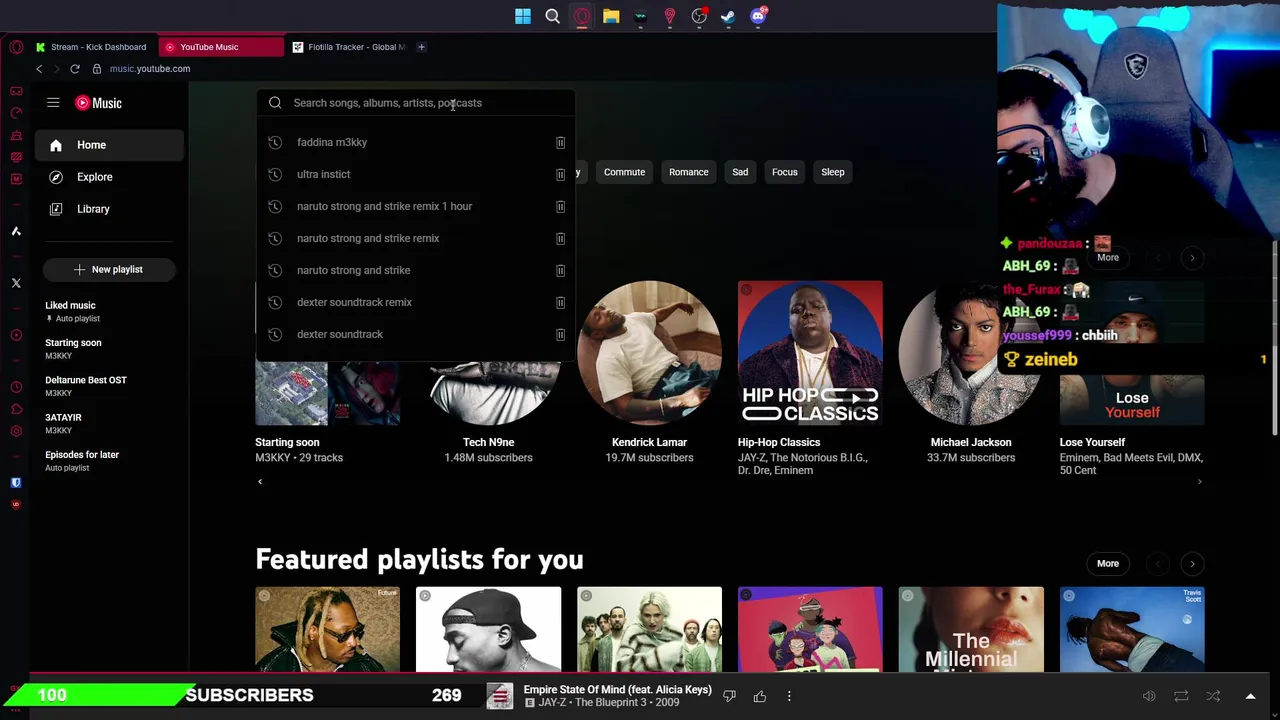
Task: Click the search magnifier icon in search box
Action: click(275, 103)
